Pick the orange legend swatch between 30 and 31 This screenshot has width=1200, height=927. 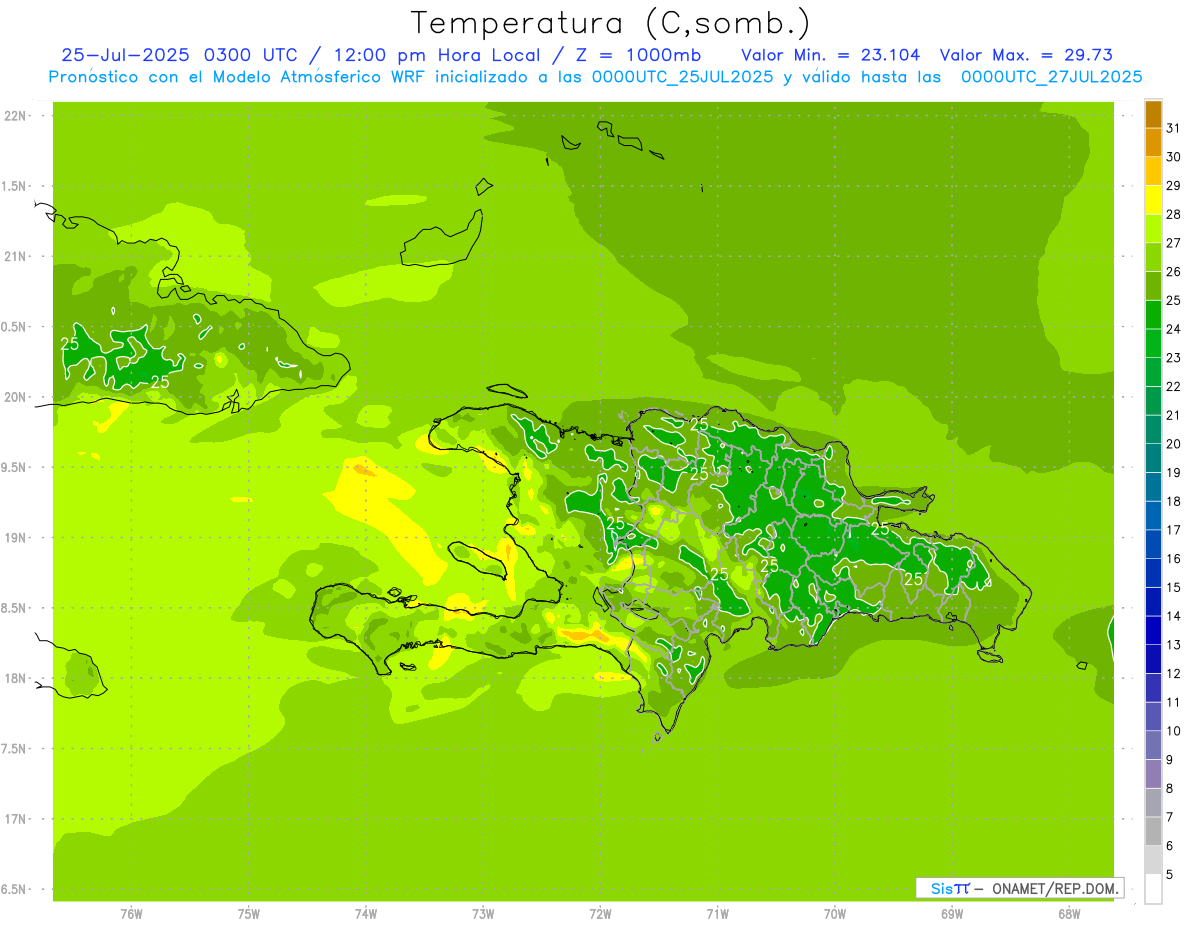click(x=1153, y=142)
